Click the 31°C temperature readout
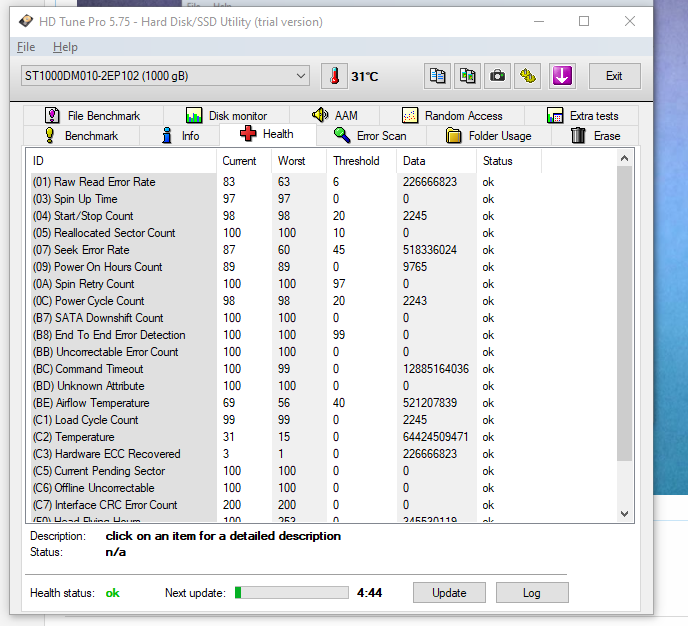 (365, 77)
